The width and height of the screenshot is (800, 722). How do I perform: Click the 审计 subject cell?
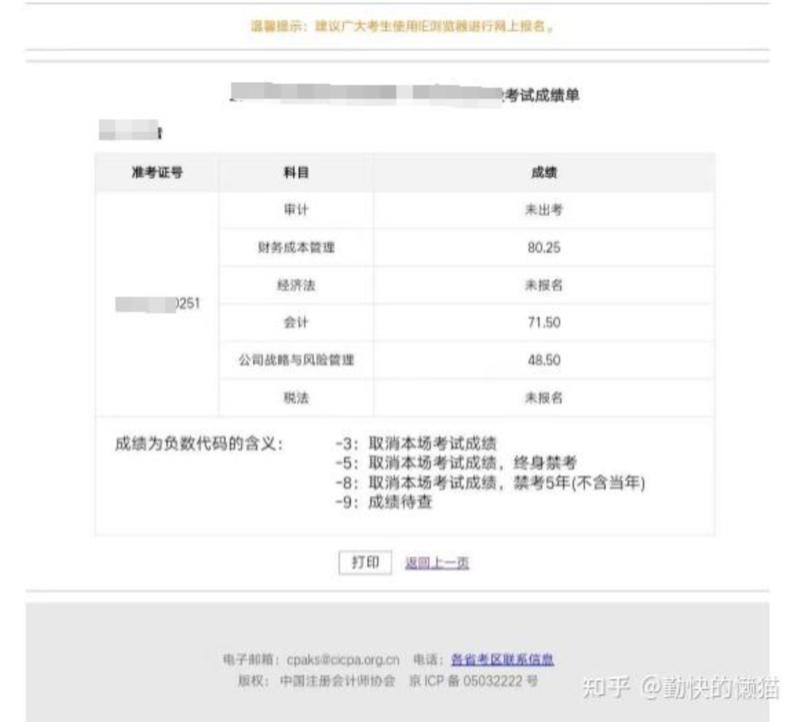[296, 210]
